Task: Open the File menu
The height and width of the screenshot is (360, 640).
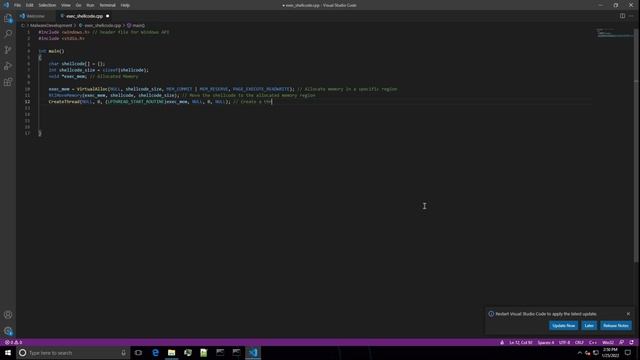Action: coord(17,5)
